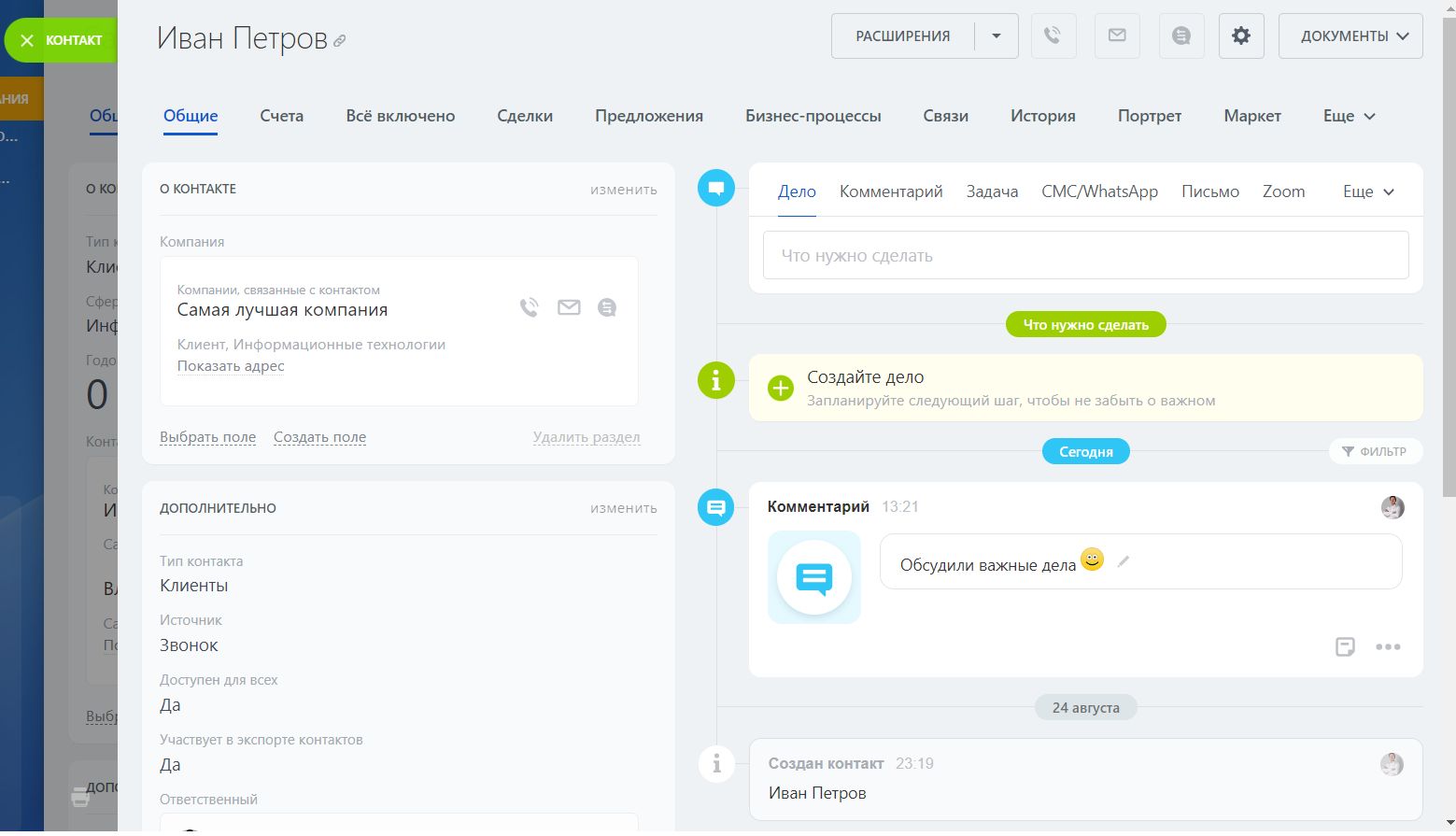The height and width of the screenshot is (836, 1456).
Task: Click the Иван Петров text under Создан контакт
Action: pyautogui.click(x=817, y=793)
